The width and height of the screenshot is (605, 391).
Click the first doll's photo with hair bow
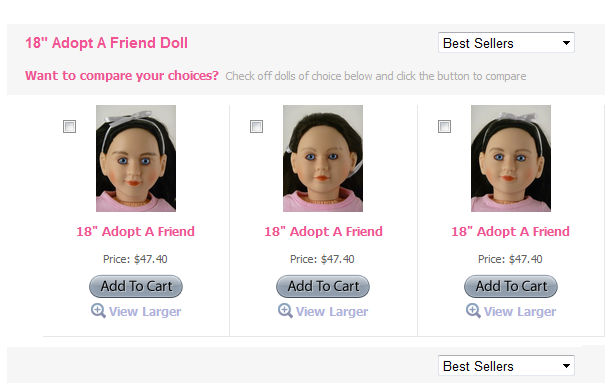[136, 158]
